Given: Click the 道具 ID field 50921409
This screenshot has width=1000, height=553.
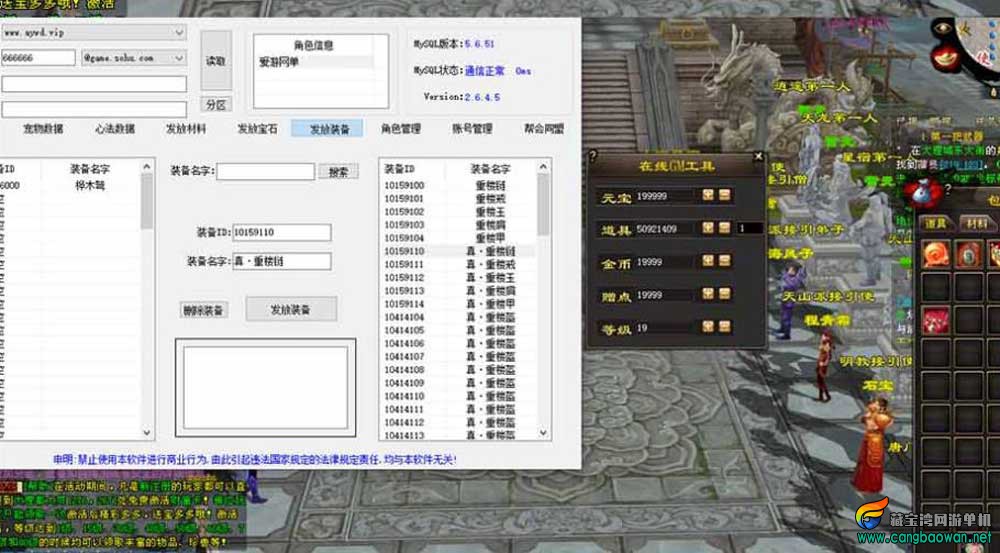Looking at the screenshot, I should [x=666, y=228].
